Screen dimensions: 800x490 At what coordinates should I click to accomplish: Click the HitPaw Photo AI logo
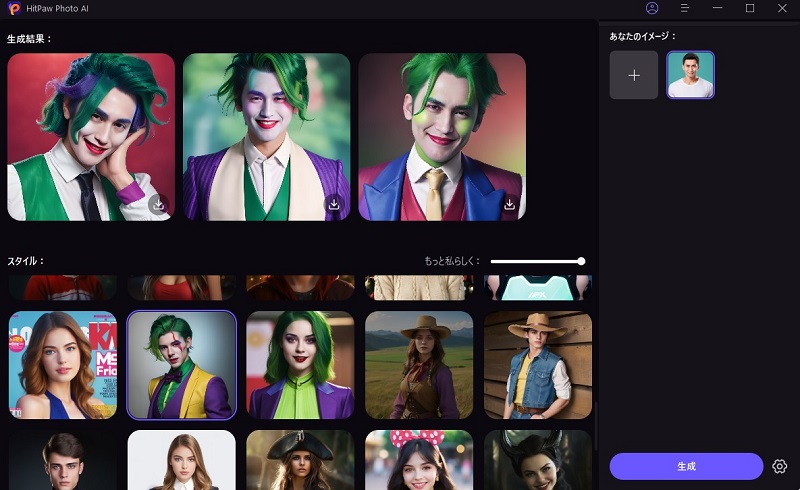[x=15, y=9]
